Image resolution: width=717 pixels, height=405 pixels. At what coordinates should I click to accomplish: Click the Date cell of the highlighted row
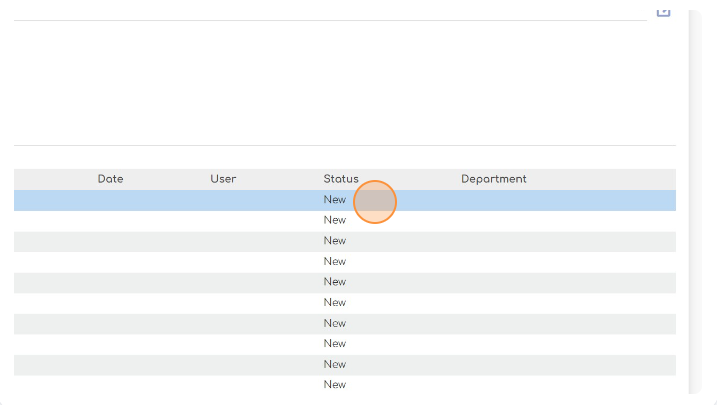110,200
